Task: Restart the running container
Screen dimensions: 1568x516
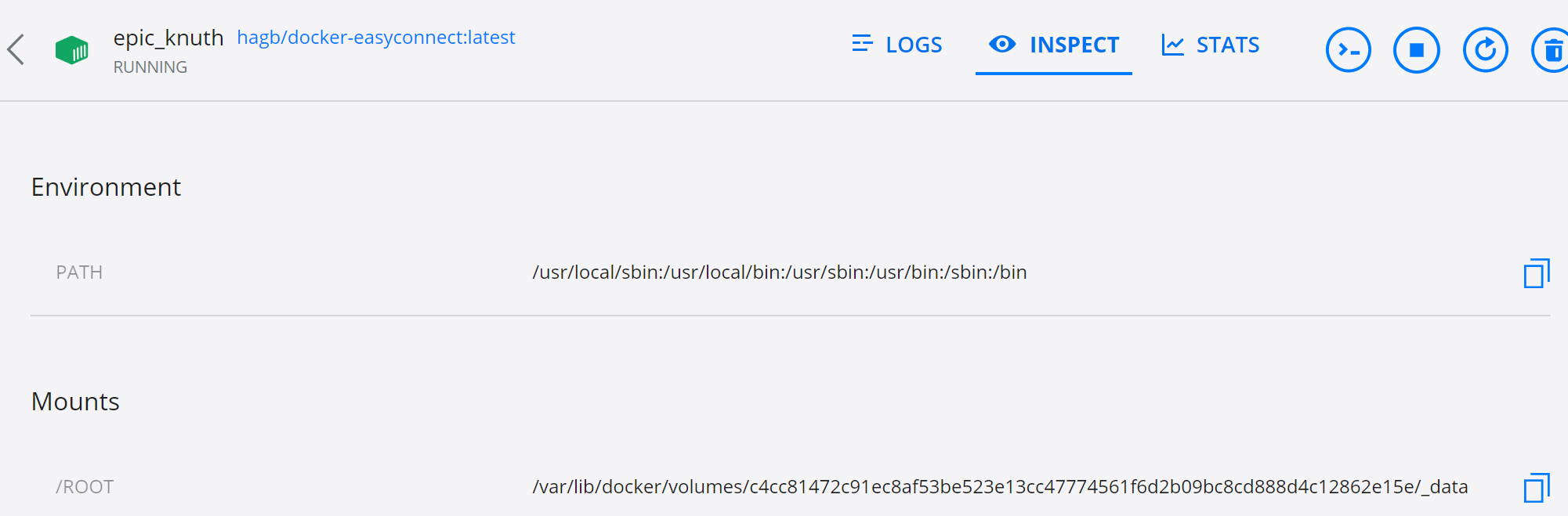Action: [1485, 49]
